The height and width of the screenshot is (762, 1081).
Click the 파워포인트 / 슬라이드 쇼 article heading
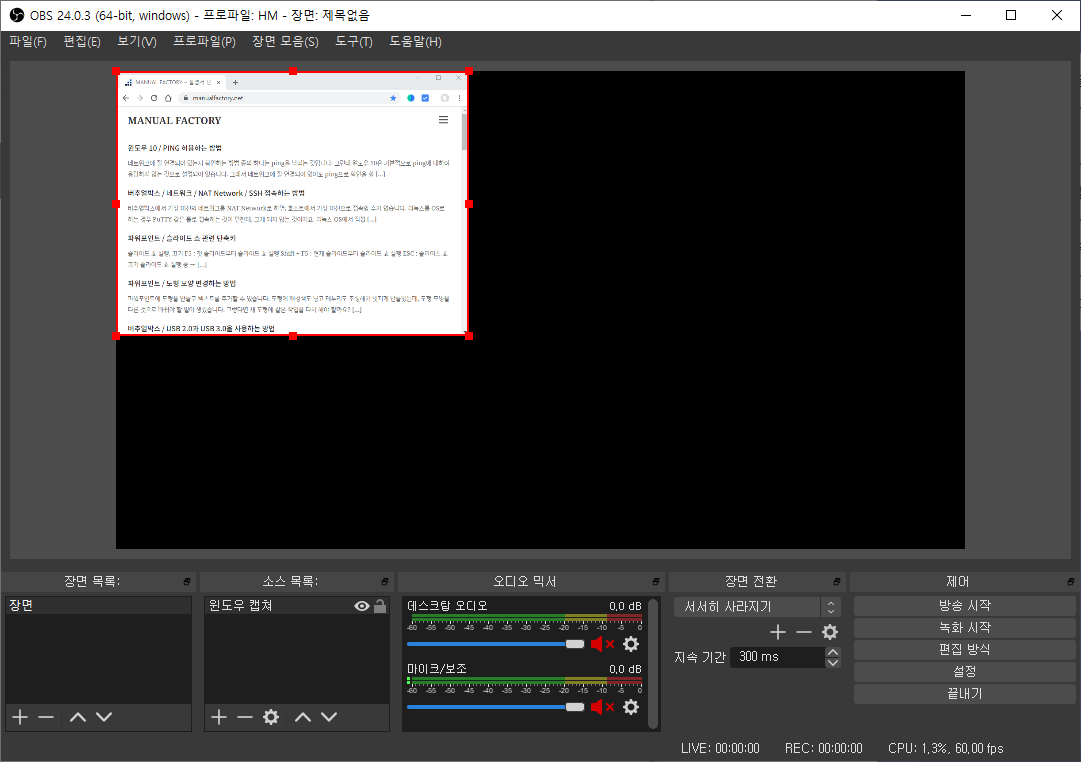pyautogui.click(x=181, y=239)
